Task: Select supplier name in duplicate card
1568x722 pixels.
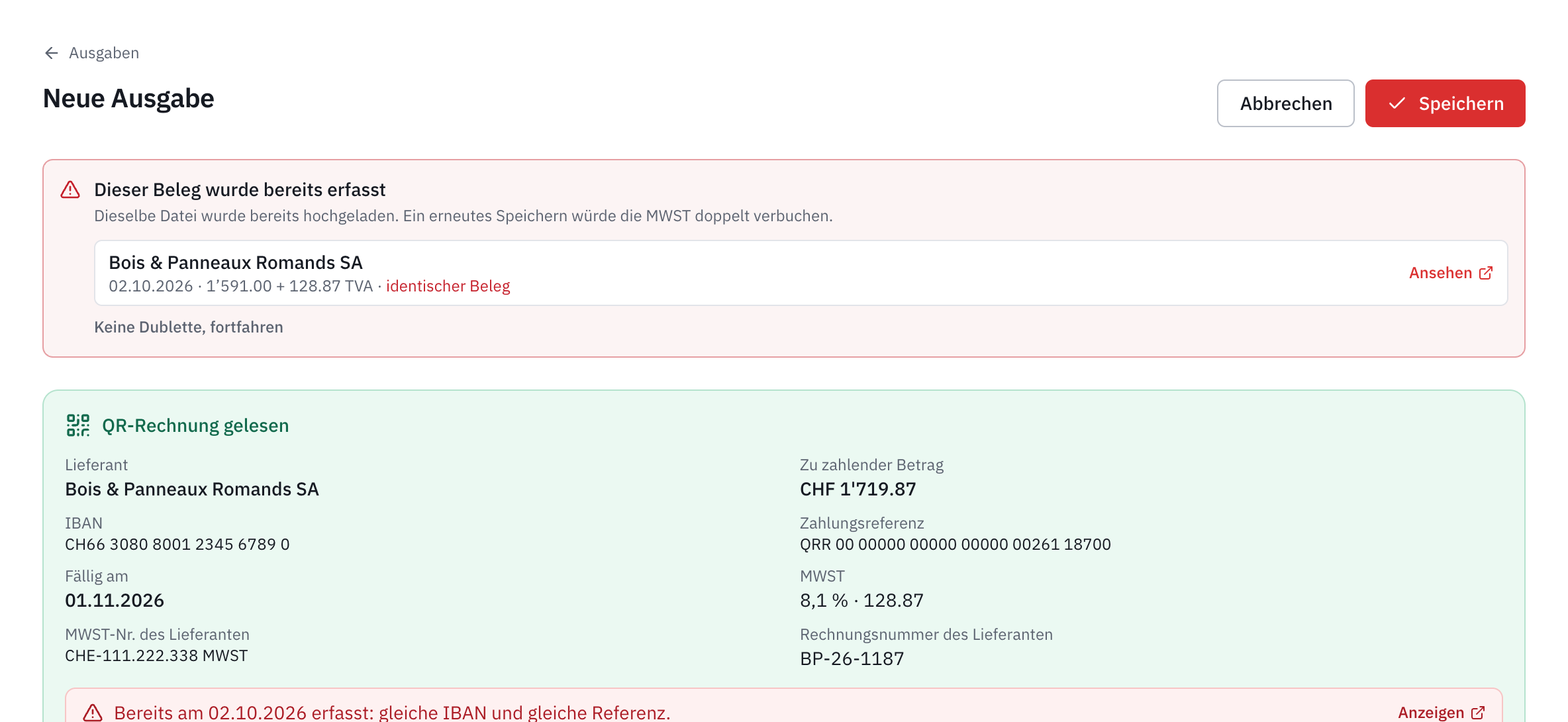Action: pyautogui.click(x=236, y=263)
